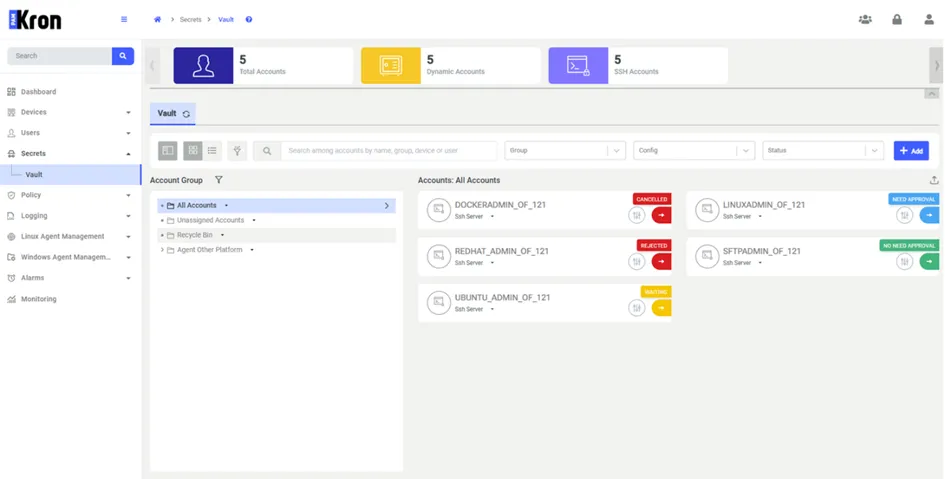Viewport: 945px width, 479px height.
Task: Switch to list view icon
Action: (x=212, y=151)
